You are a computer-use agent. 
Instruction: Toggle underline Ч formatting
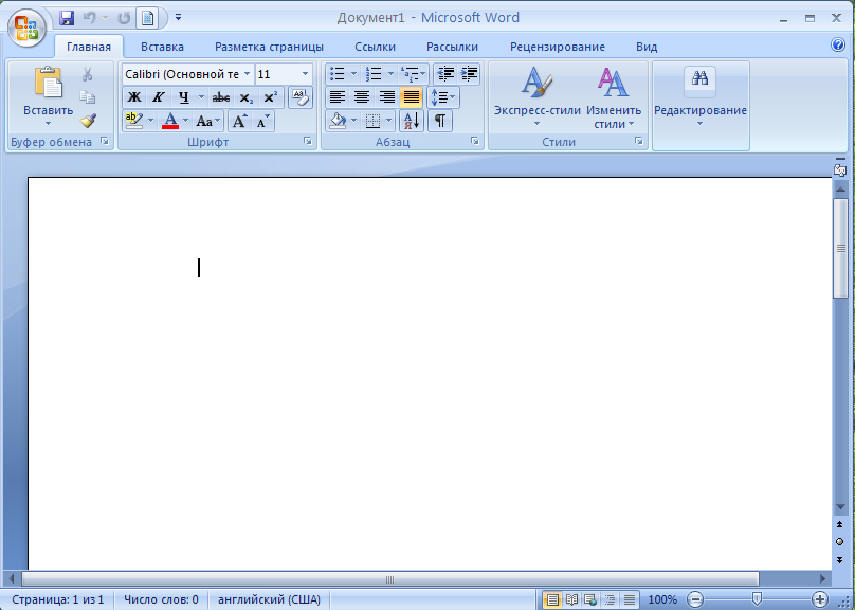pos(184,98)
